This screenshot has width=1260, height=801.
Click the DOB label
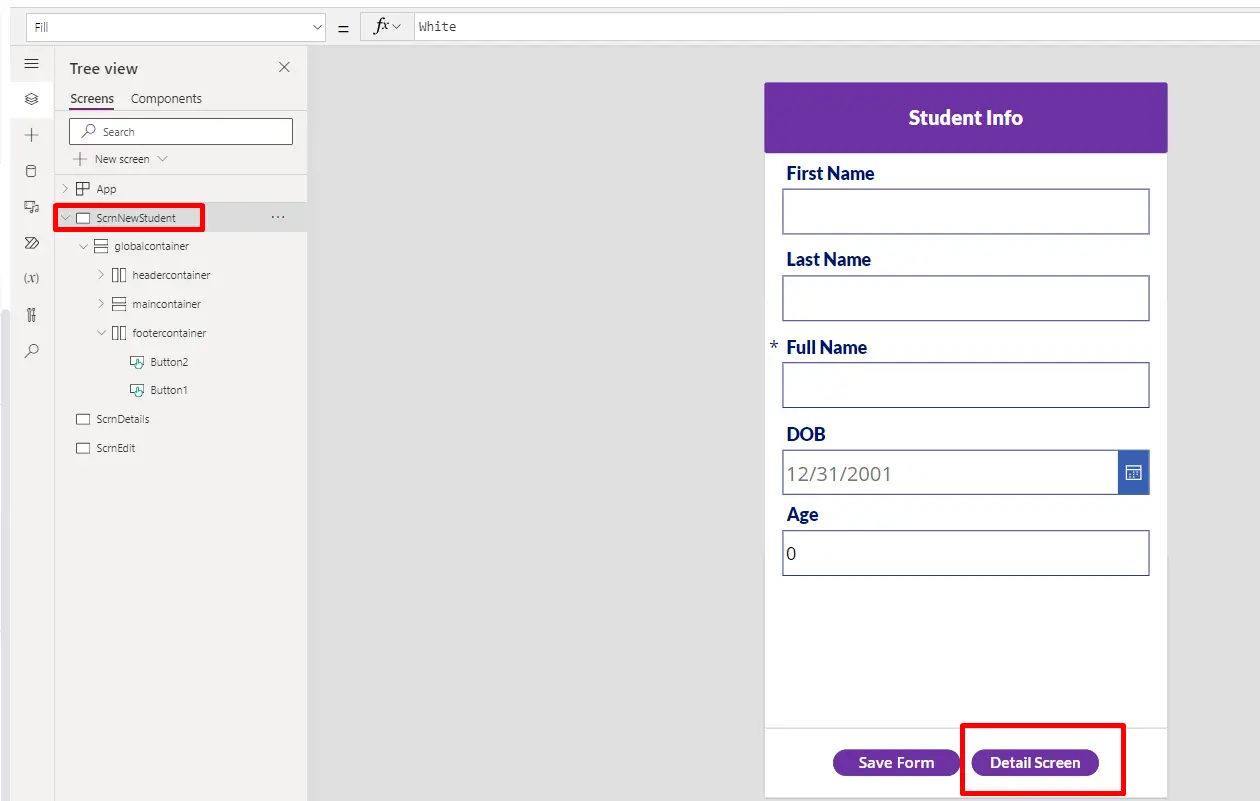(x=806, y=434)
